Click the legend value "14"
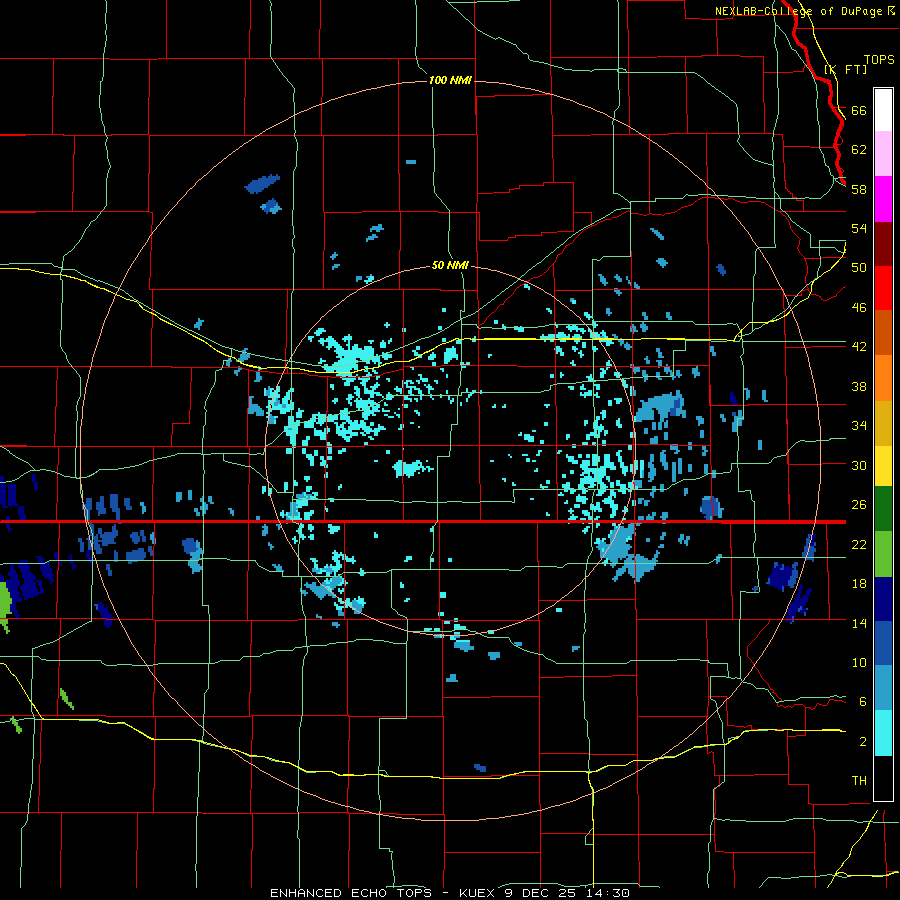This screenshot has width=900, height=900. 859,623
